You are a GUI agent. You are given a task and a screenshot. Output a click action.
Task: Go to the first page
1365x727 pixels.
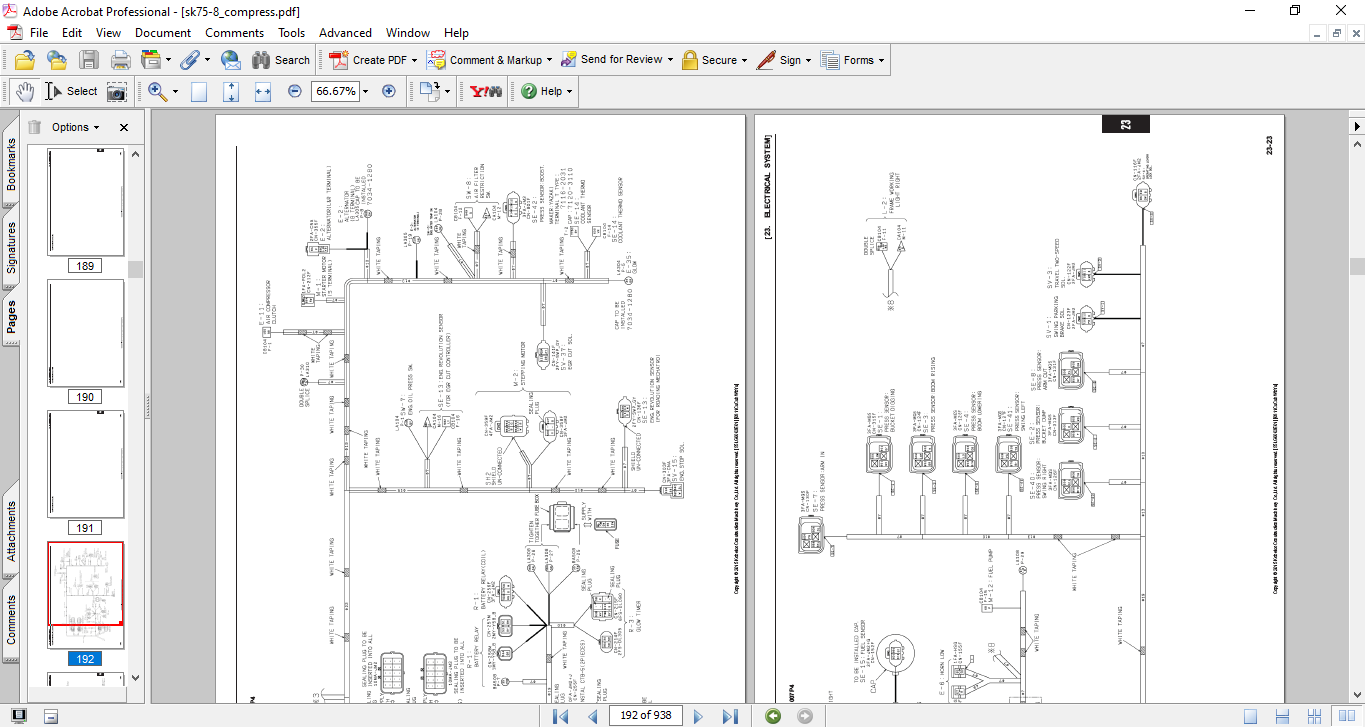pyautogui.click(x=561, y=715)
